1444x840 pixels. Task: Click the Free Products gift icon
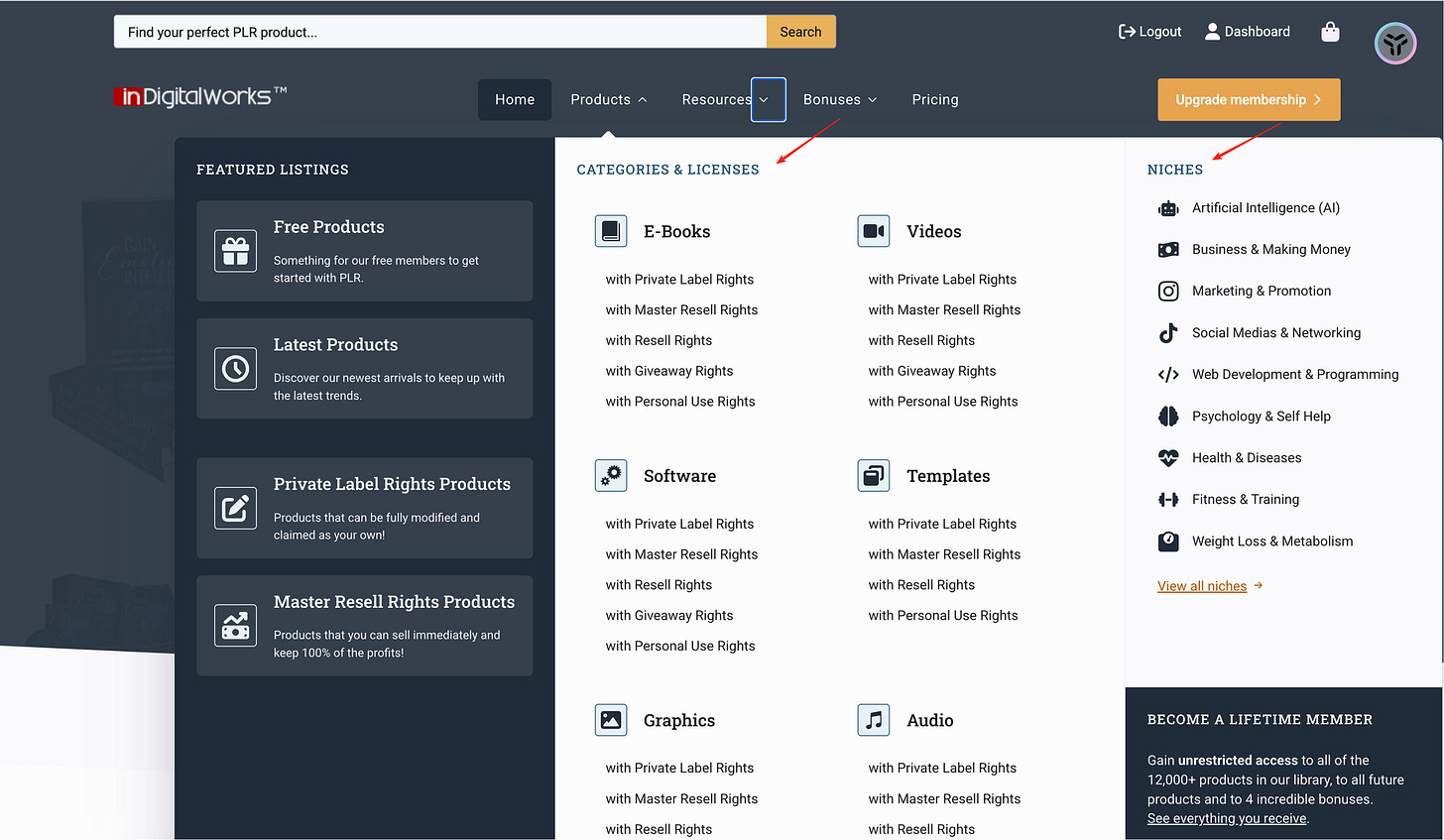(235, 251)
